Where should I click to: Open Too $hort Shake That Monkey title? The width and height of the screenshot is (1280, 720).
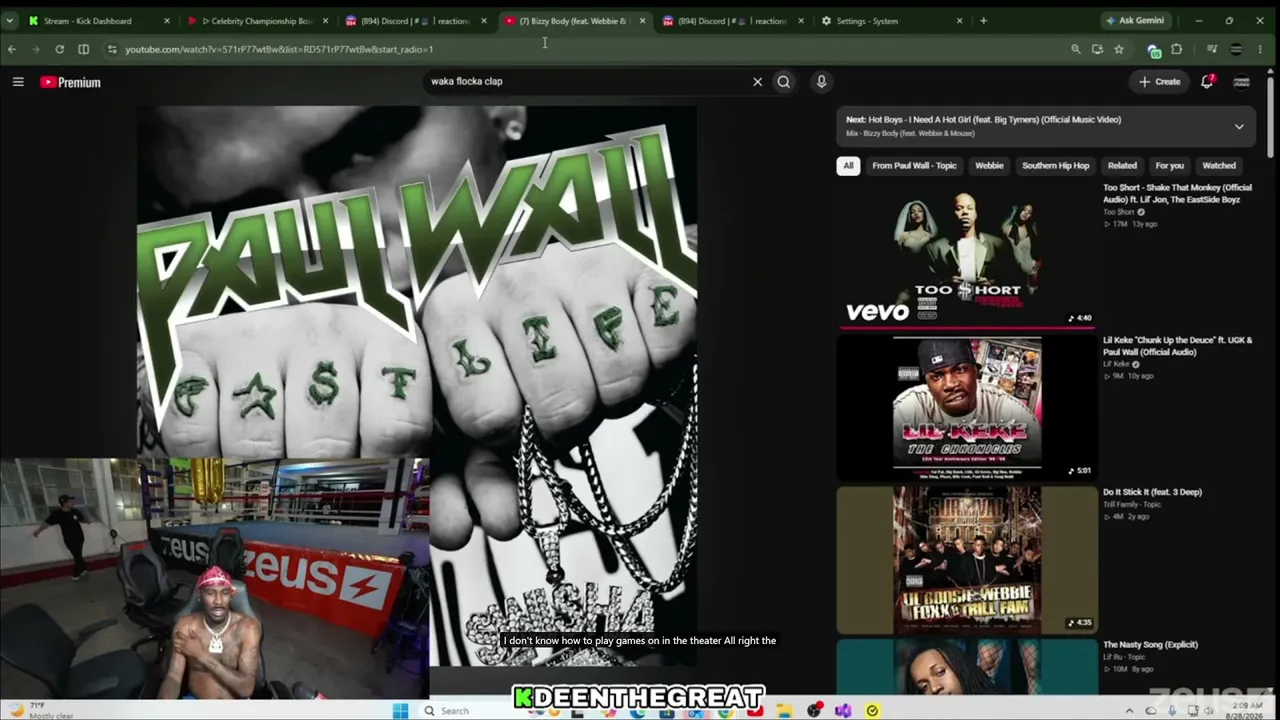(x=1177, y=193)
